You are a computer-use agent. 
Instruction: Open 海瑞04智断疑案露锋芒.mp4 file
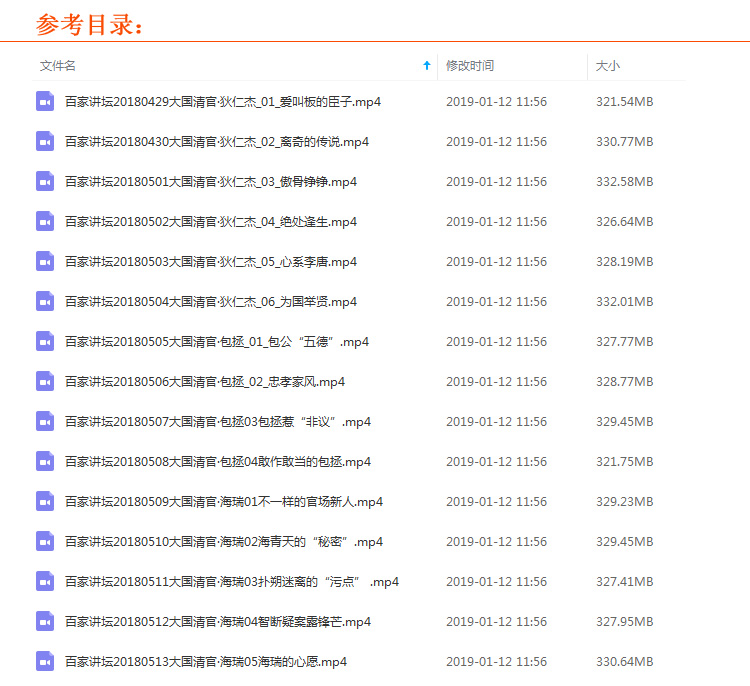218,622
